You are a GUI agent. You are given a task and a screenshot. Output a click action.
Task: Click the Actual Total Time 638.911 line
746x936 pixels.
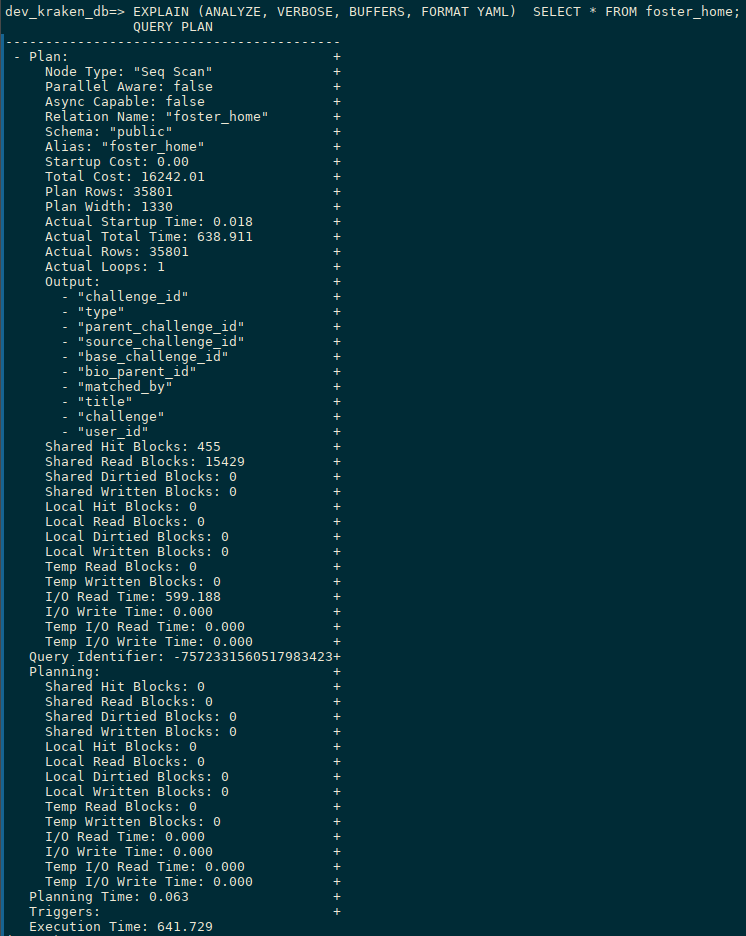pyautogui.click(x=149, y=236)
